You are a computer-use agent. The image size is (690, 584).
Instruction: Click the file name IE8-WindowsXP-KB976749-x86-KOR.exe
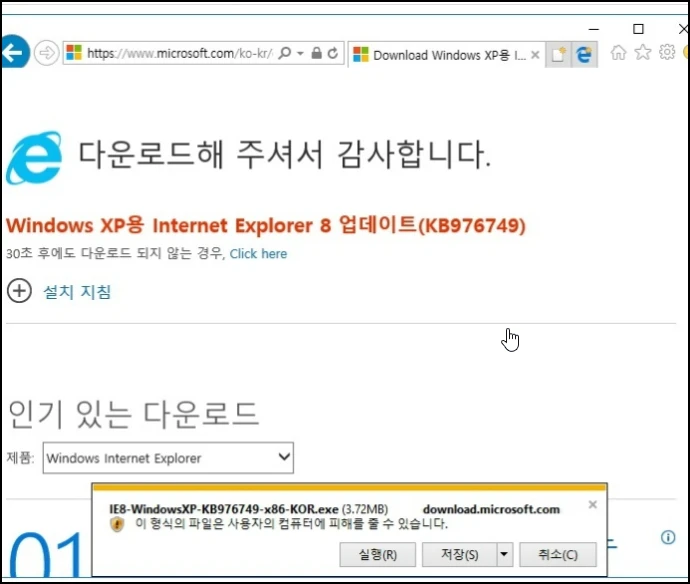click(224, 509)
